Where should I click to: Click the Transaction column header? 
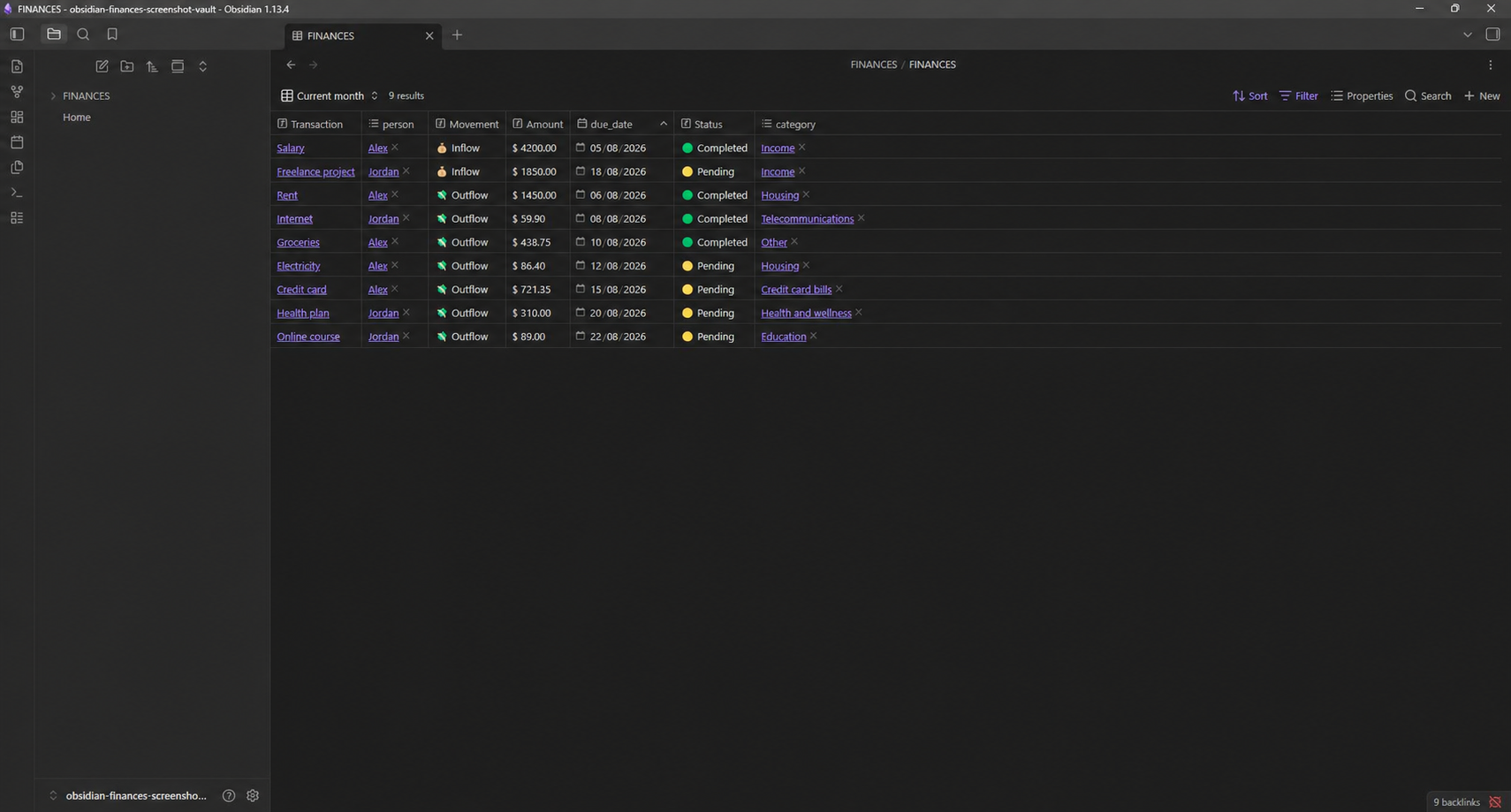point(316,125)
